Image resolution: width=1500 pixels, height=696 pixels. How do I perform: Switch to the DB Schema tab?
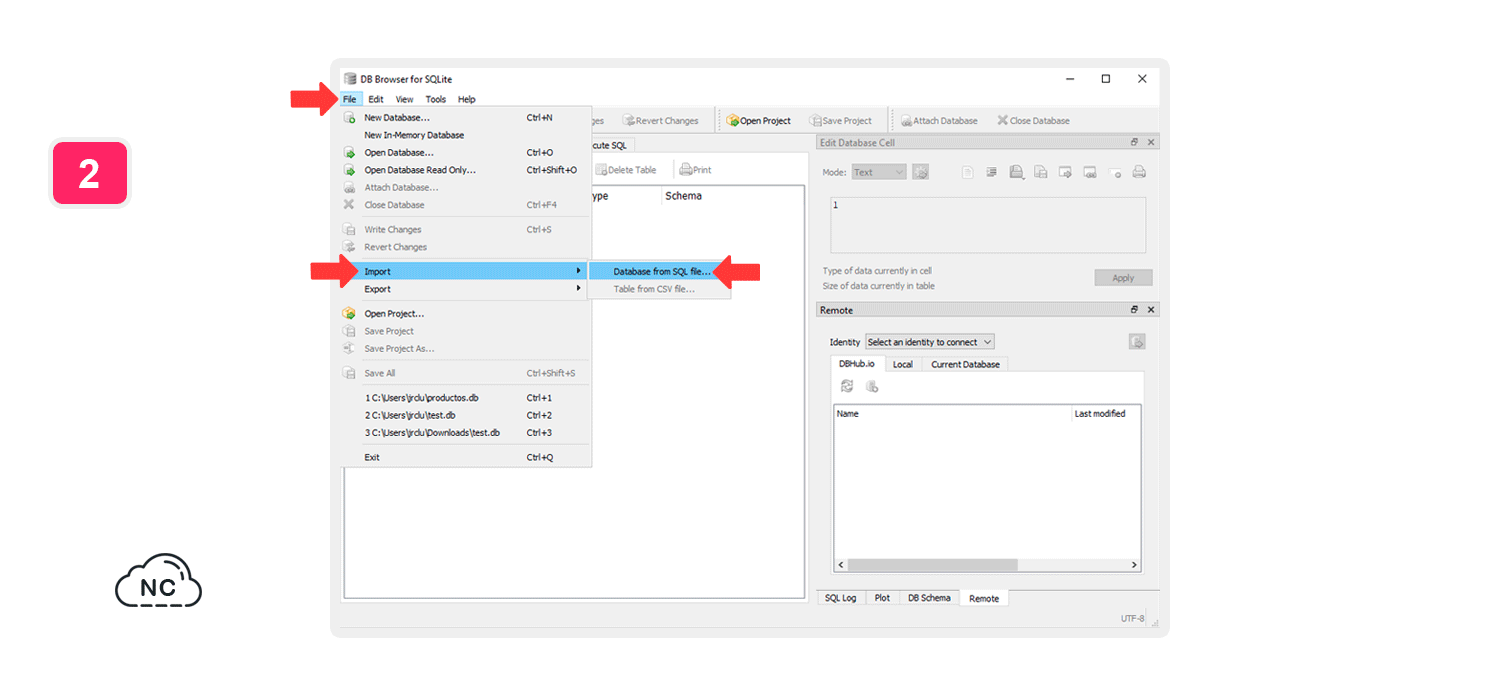pos(929,598)
